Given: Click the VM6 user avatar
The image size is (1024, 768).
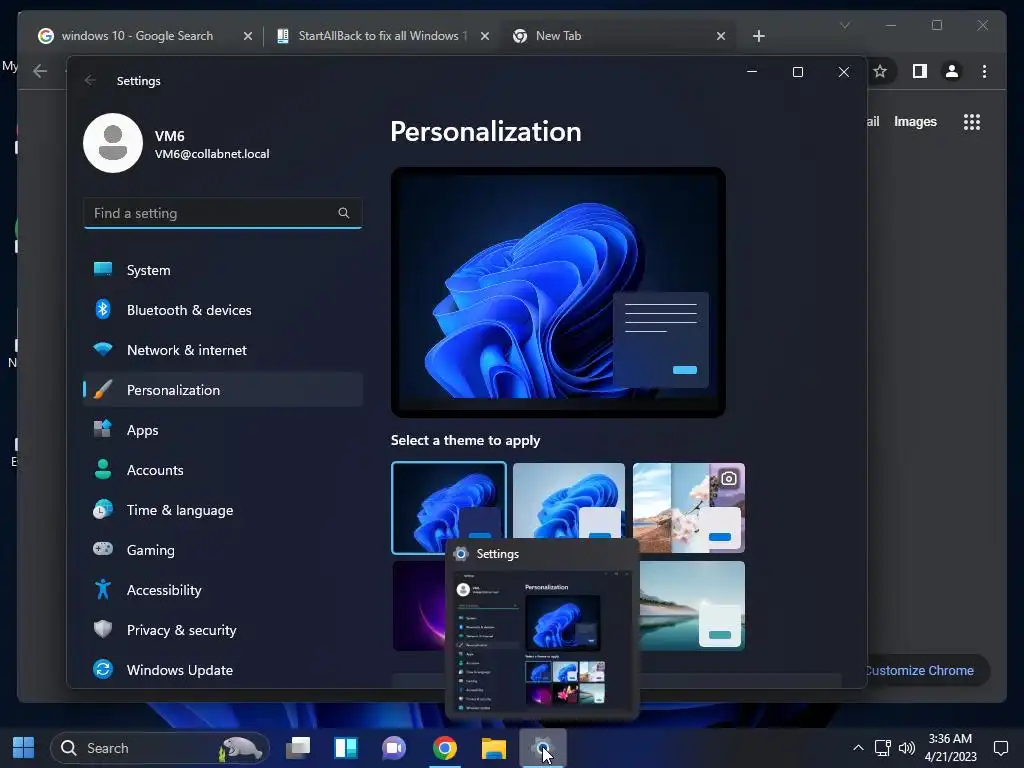Looking at the screenshot, I should coord(113,143).
